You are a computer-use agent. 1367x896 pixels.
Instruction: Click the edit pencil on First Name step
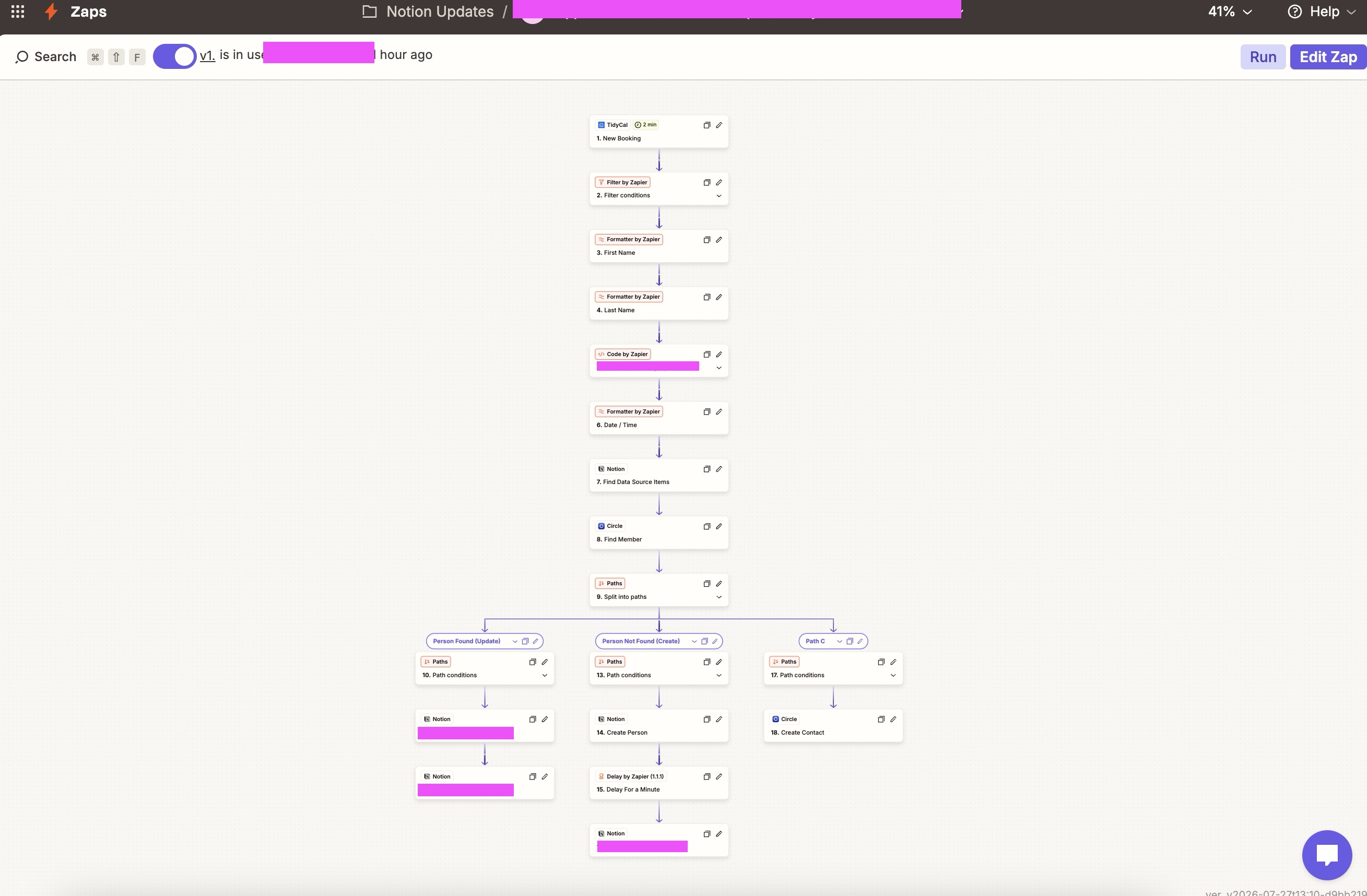click(x=718, y=240)
